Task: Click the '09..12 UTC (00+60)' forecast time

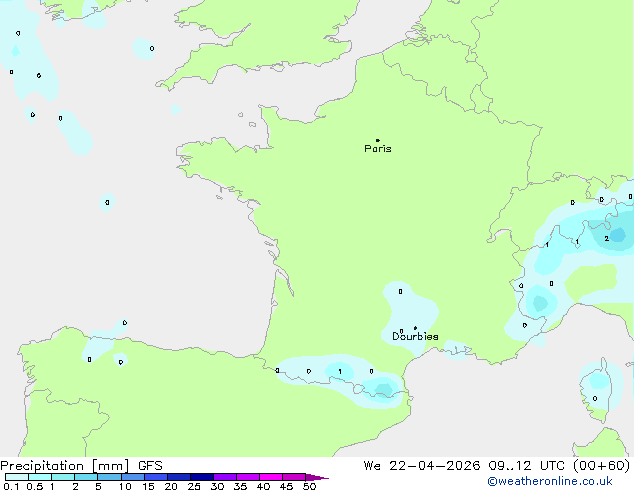Action: pyautogui.click(x=559, y=466)
